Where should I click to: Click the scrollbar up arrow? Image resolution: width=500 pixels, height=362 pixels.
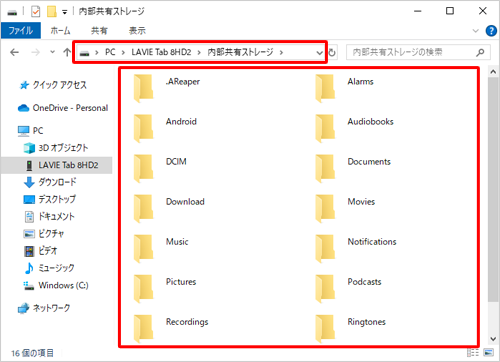tap(493, 72)
